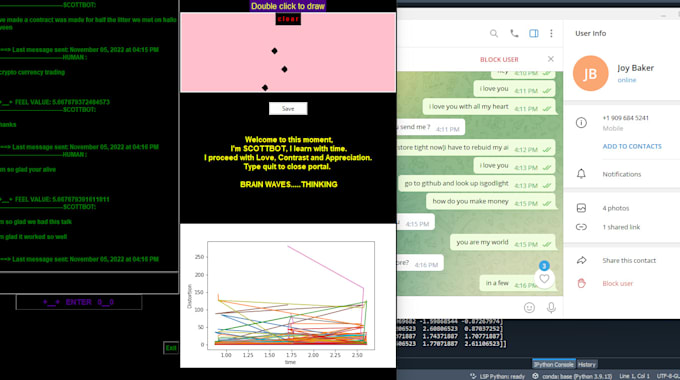Click the message 'how do you make money'

coord(491,202)
